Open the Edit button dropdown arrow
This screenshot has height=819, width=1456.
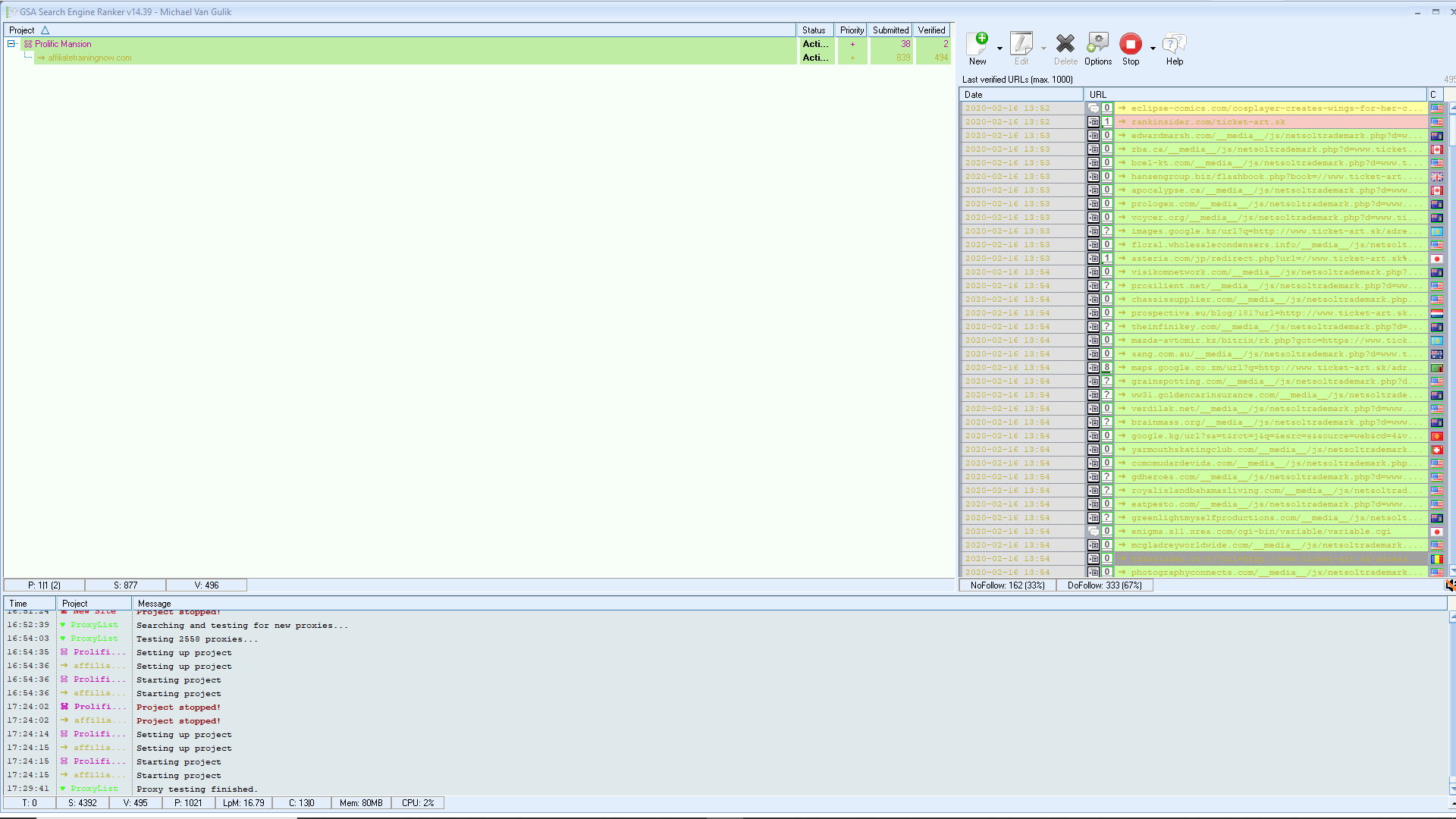[1043, 49]
